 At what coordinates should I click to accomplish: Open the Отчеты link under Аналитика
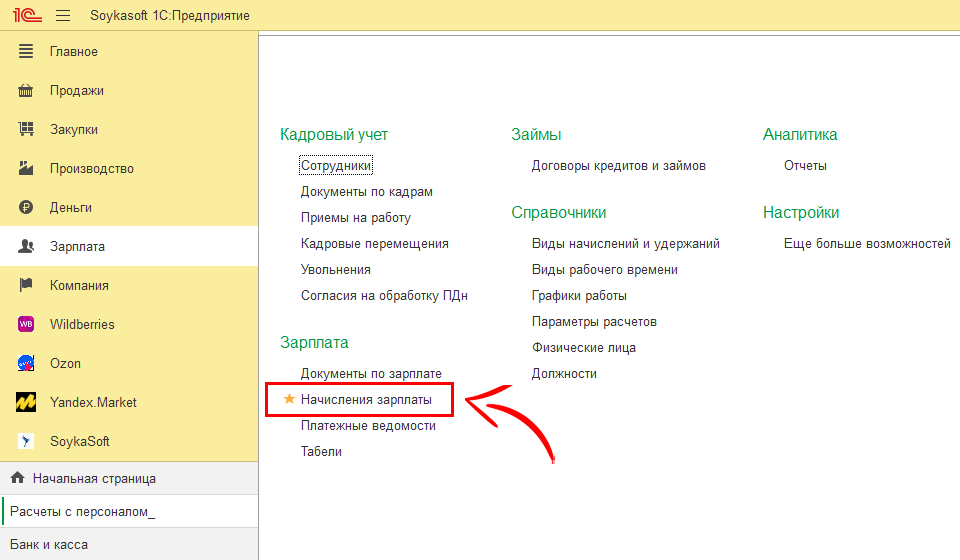[805, 165]
